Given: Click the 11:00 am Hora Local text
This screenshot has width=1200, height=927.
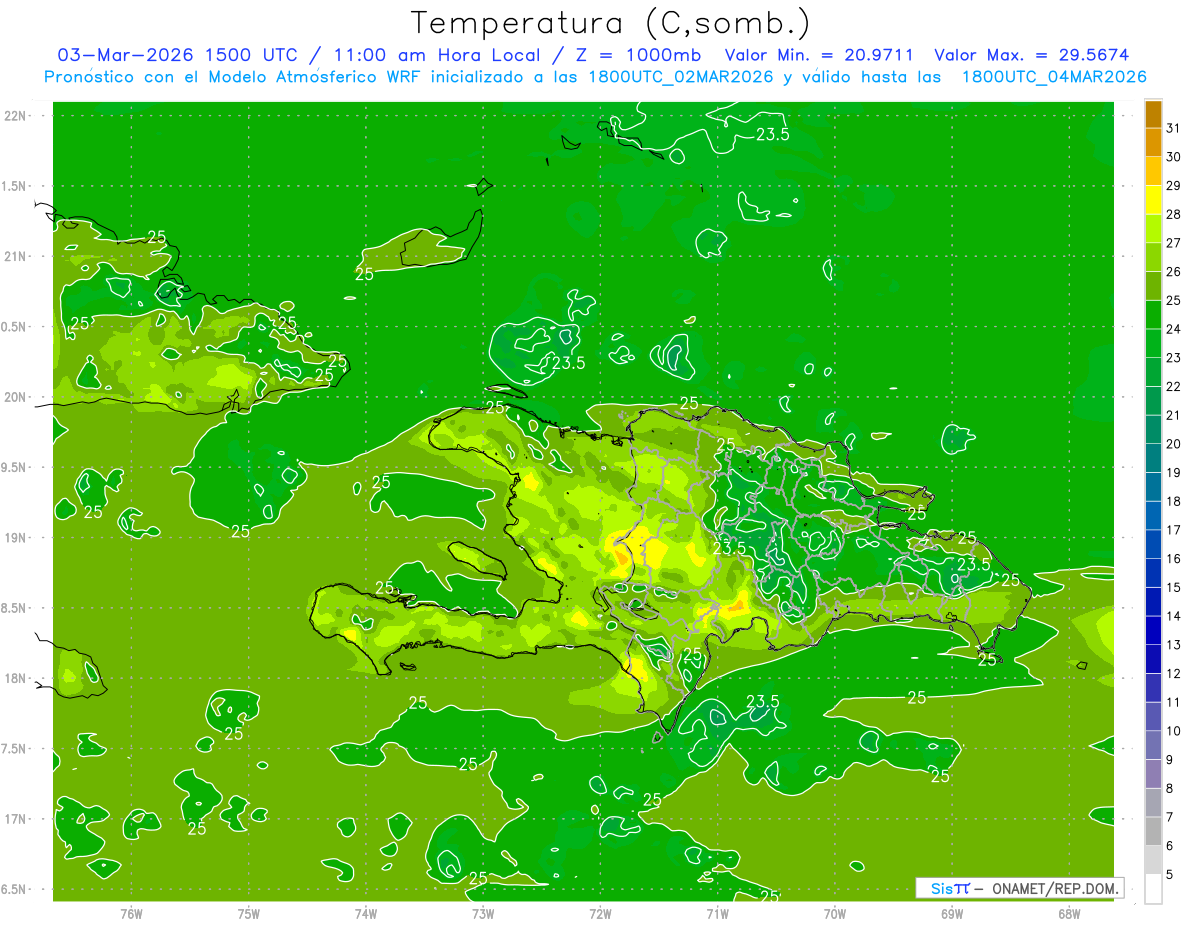Looking at the screenshot, I should [x=433, y=55].
